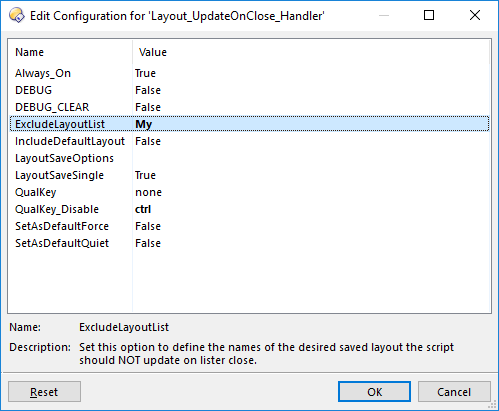Toggle IncludeDefaultLayout value False

click(148, 141)
